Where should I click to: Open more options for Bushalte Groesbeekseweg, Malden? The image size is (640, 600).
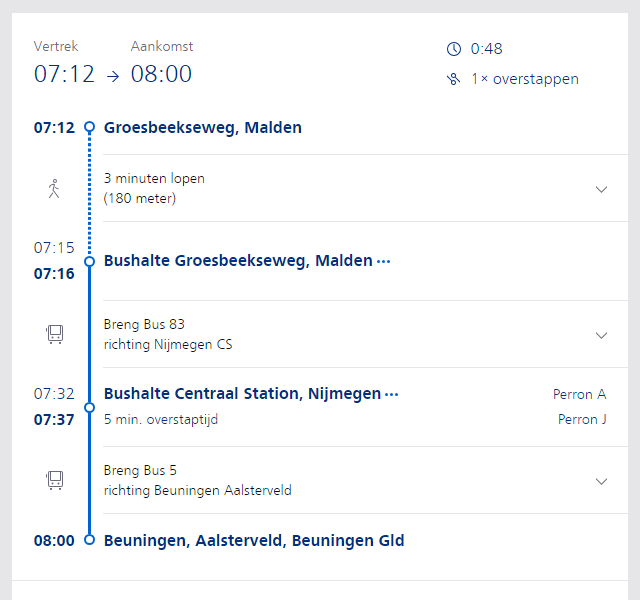(x=383, y=261)
